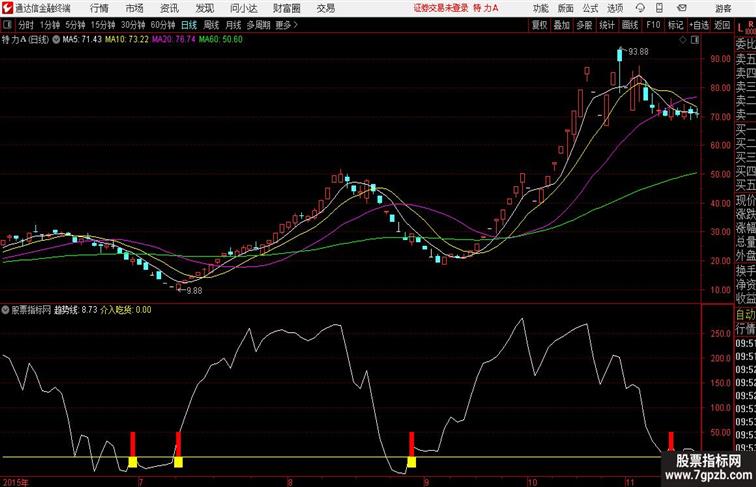The image size is (756, 487).
Task: Click the 通达信 red logo icon
Action: click(x=7, y=8)
